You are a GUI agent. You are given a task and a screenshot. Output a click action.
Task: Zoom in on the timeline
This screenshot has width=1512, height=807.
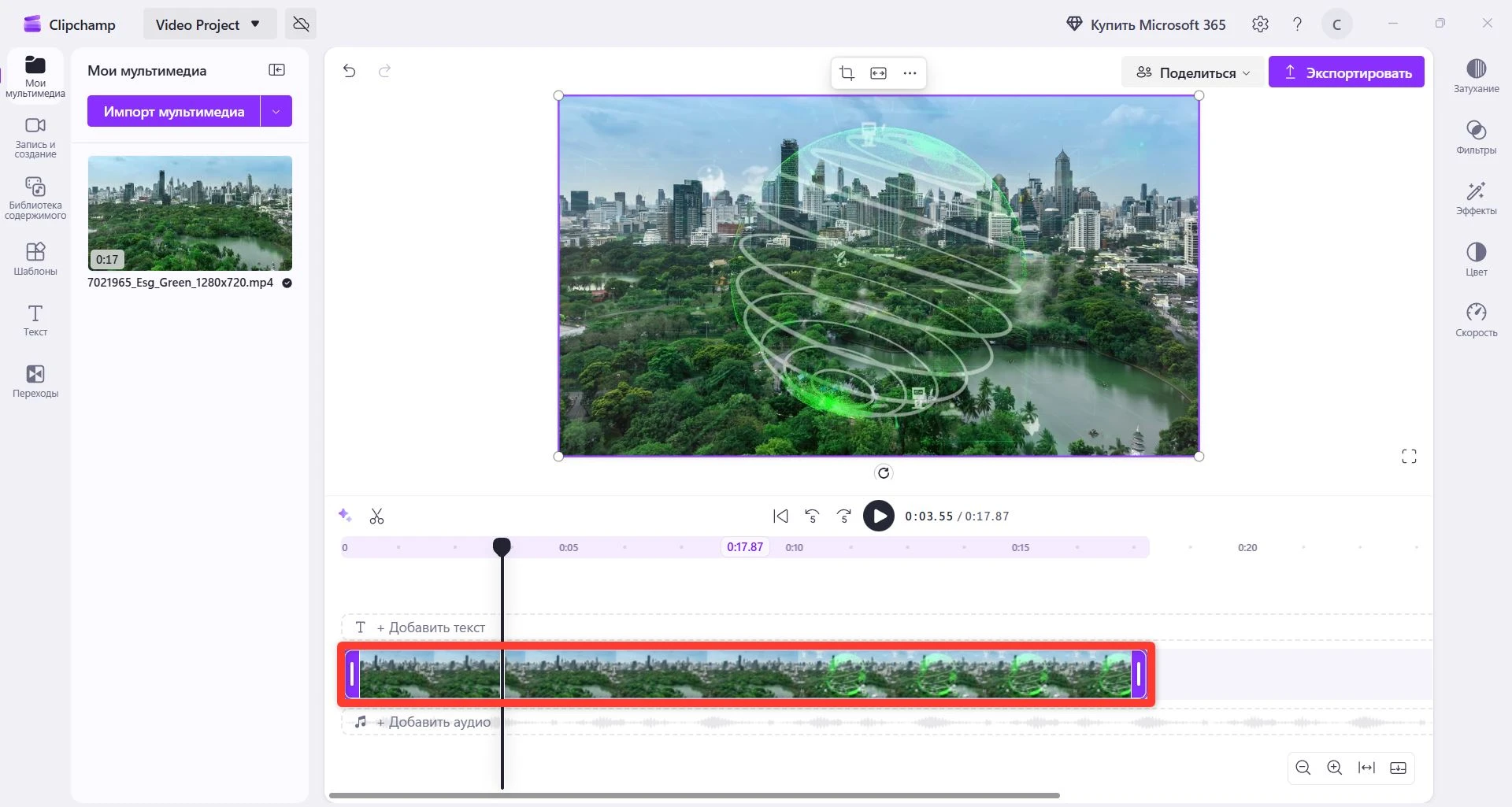(x=1334, y=768)
